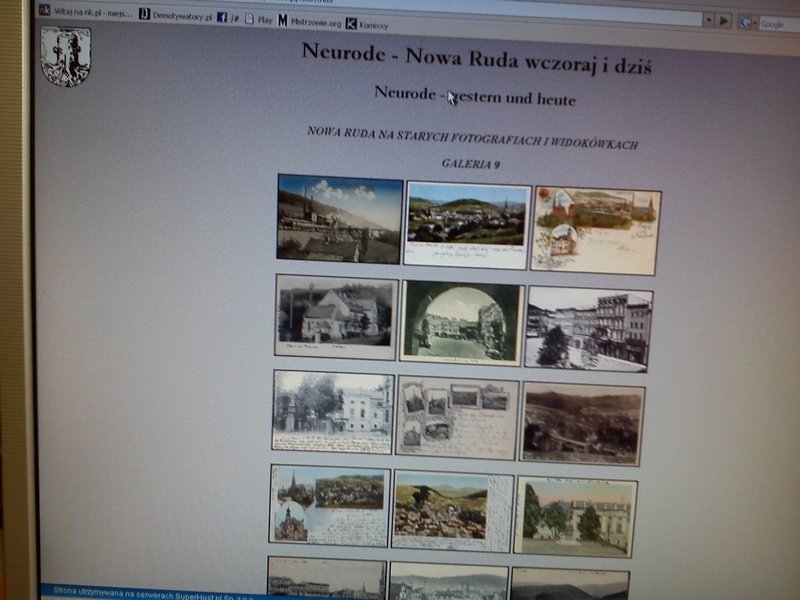
Task: Open the Play bookmark
Action: 259,19
